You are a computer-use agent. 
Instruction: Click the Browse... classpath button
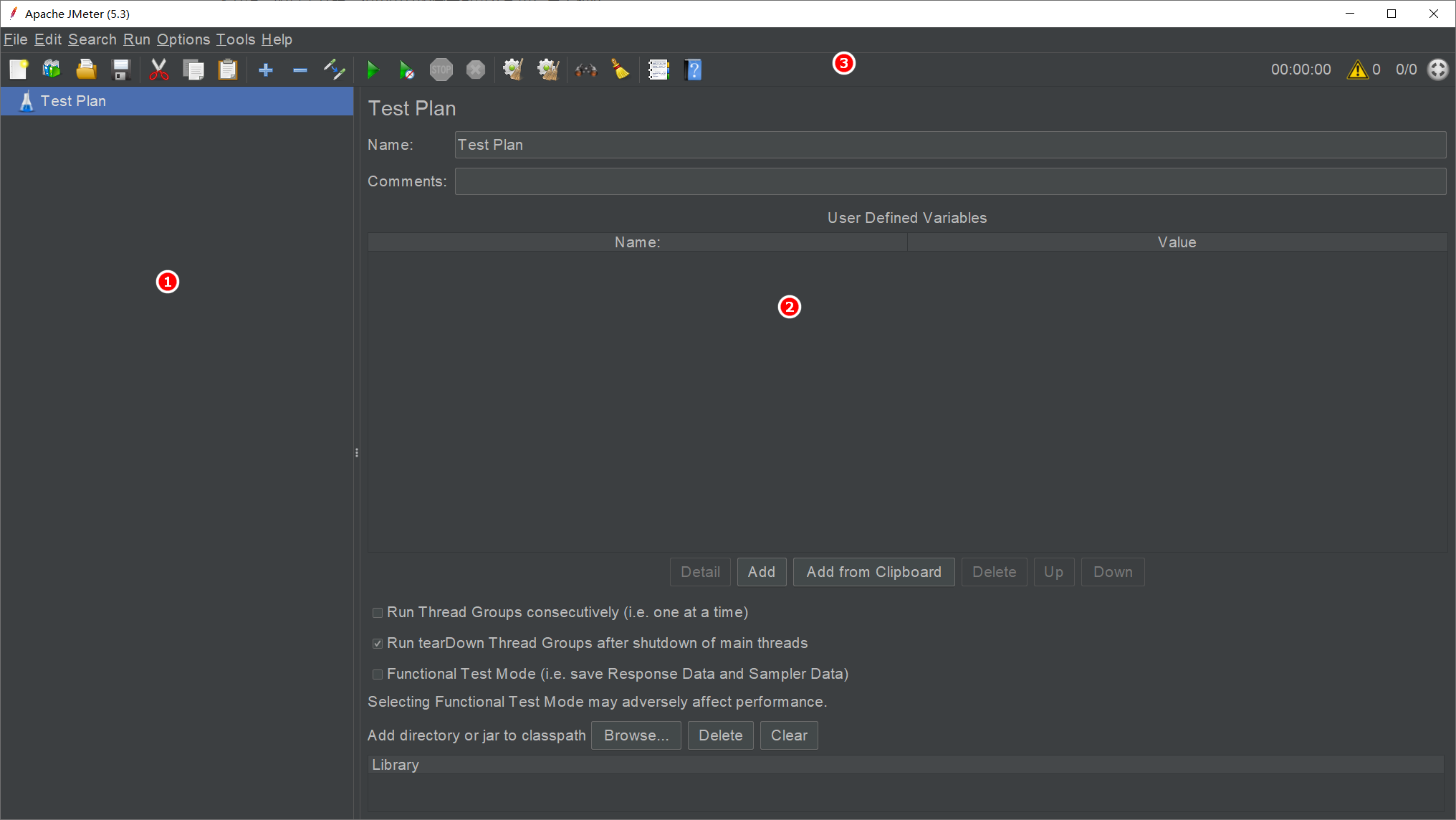point(636,735)
